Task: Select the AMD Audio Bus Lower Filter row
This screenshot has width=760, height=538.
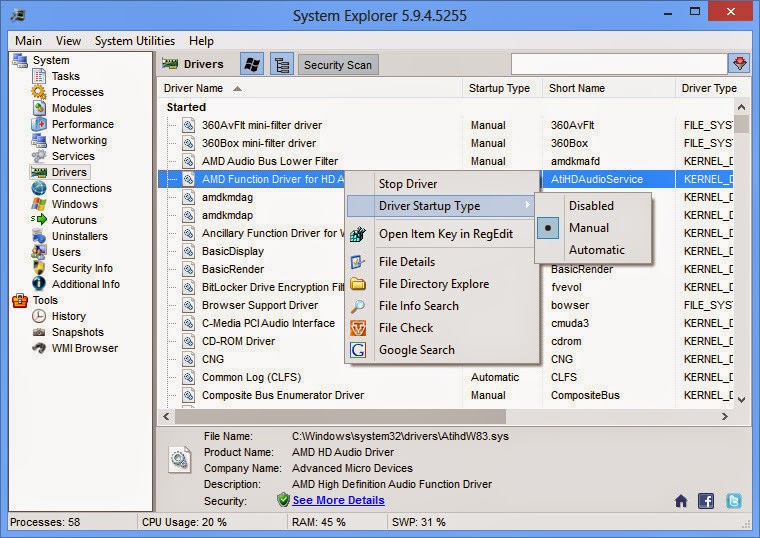Action: (445, 161)
